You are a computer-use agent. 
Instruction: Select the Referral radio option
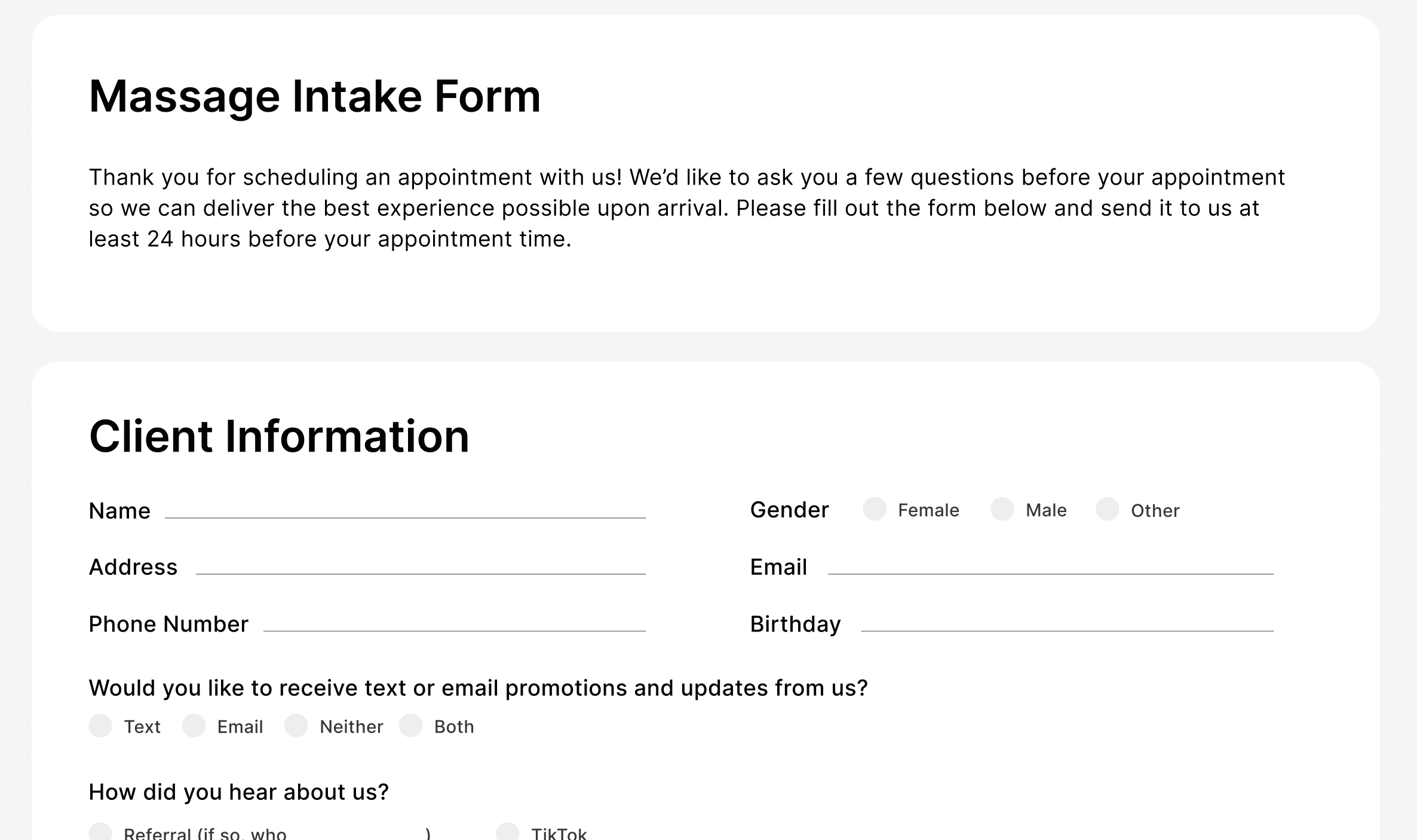[100, 832]
